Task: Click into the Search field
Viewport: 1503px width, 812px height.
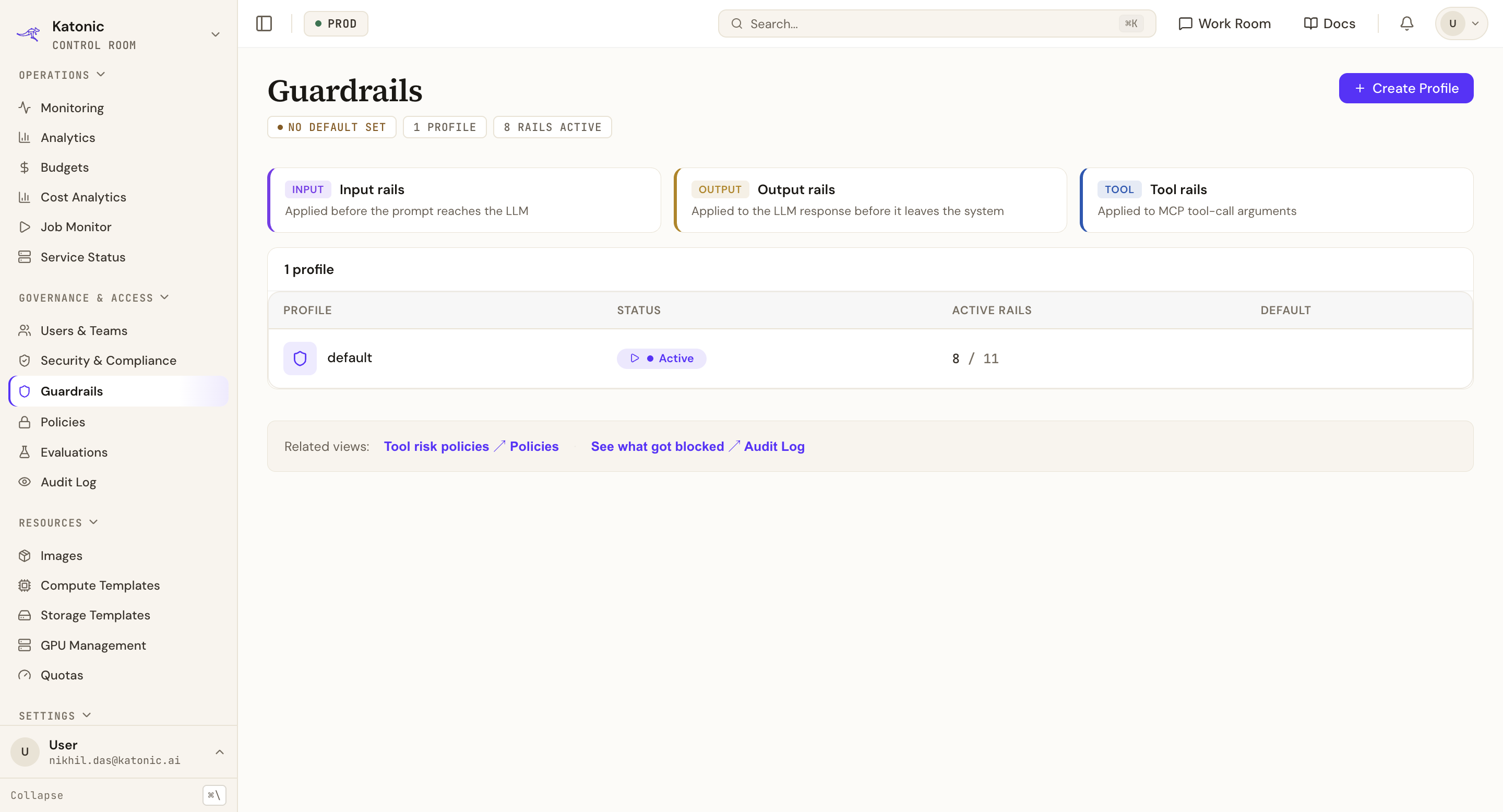Action: (x=936, y=23)
